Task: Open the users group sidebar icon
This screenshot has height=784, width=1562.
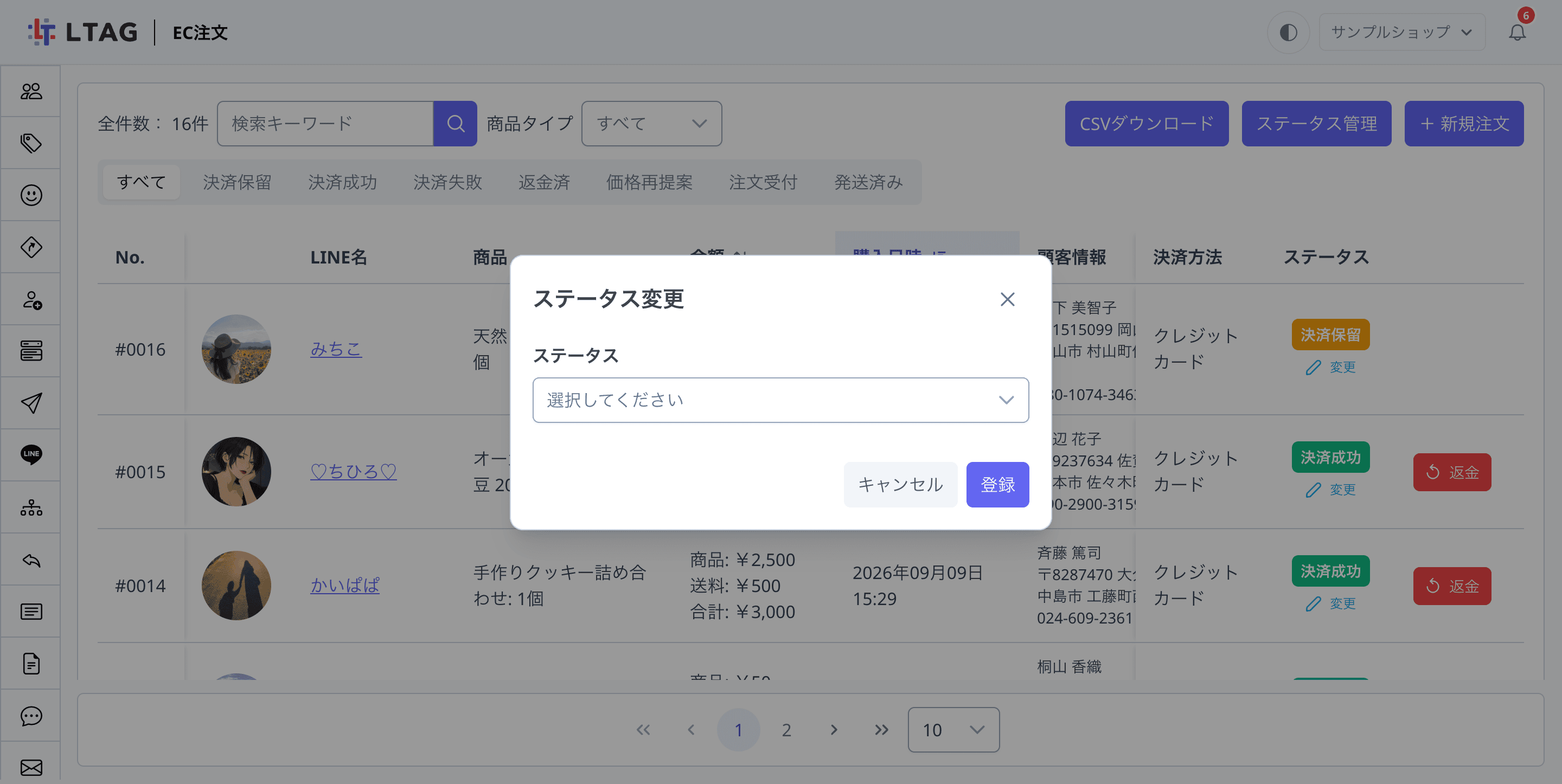Action: pyautogui.click(x=31, y=91)
